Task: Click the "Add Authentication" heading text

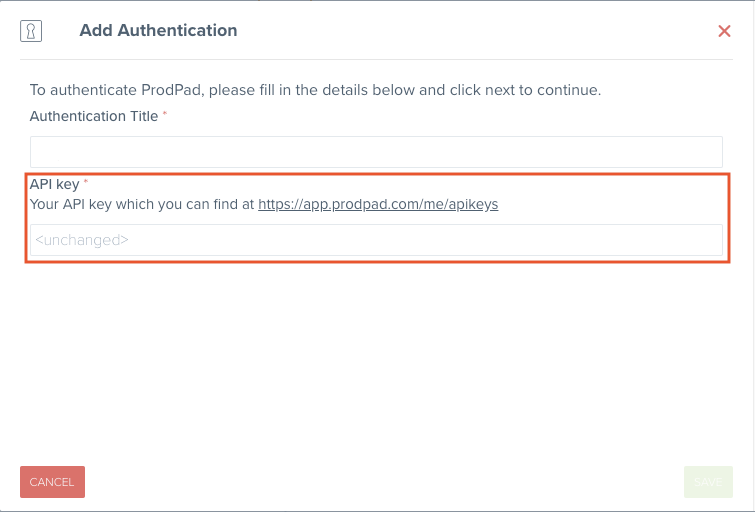Action: click(158, 30)
